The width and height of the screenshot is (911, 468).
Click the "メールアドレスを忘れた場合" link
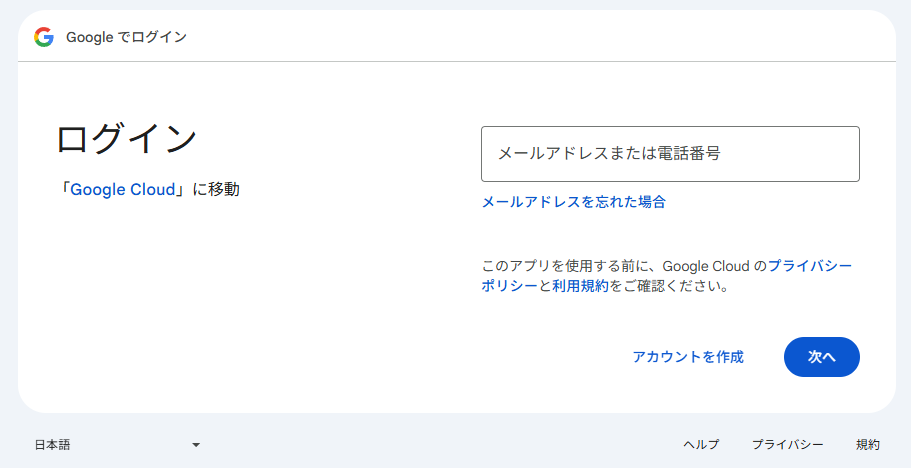pyautogui.click(x=573, y=202)
